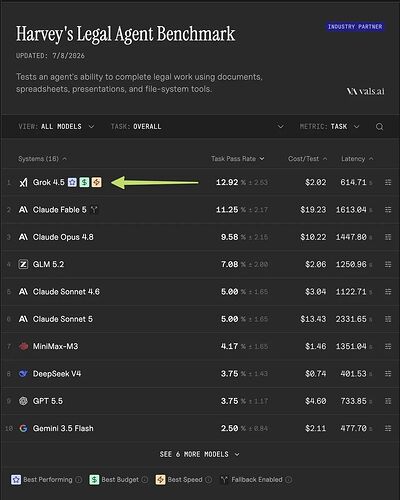The height and width of the screenshot is (500, 400).
Task: Select the Claude Opus 4.8 model name
Action: 63,237
